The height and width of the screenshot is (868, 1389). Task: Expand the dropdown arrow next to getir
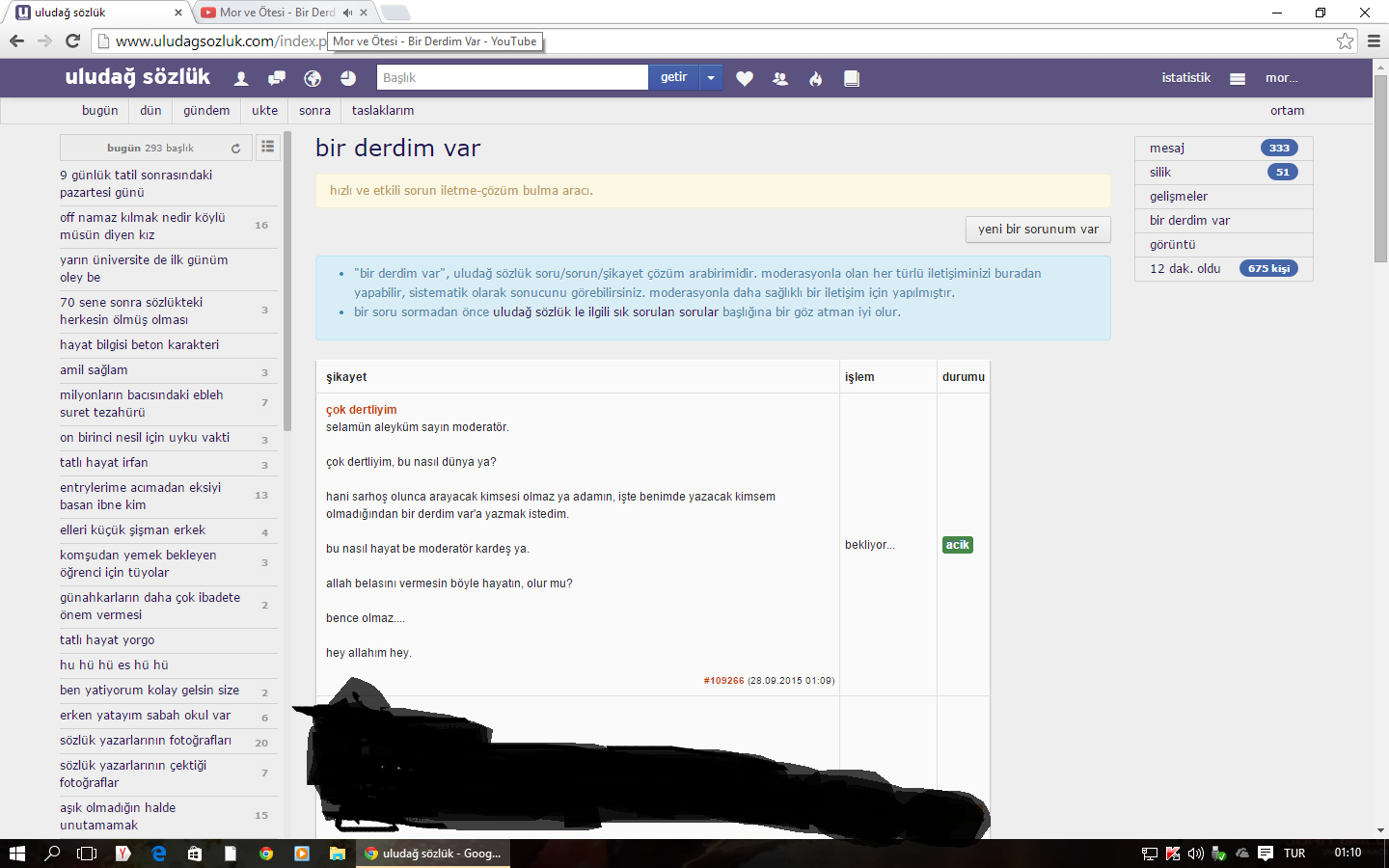click(711, 78)
